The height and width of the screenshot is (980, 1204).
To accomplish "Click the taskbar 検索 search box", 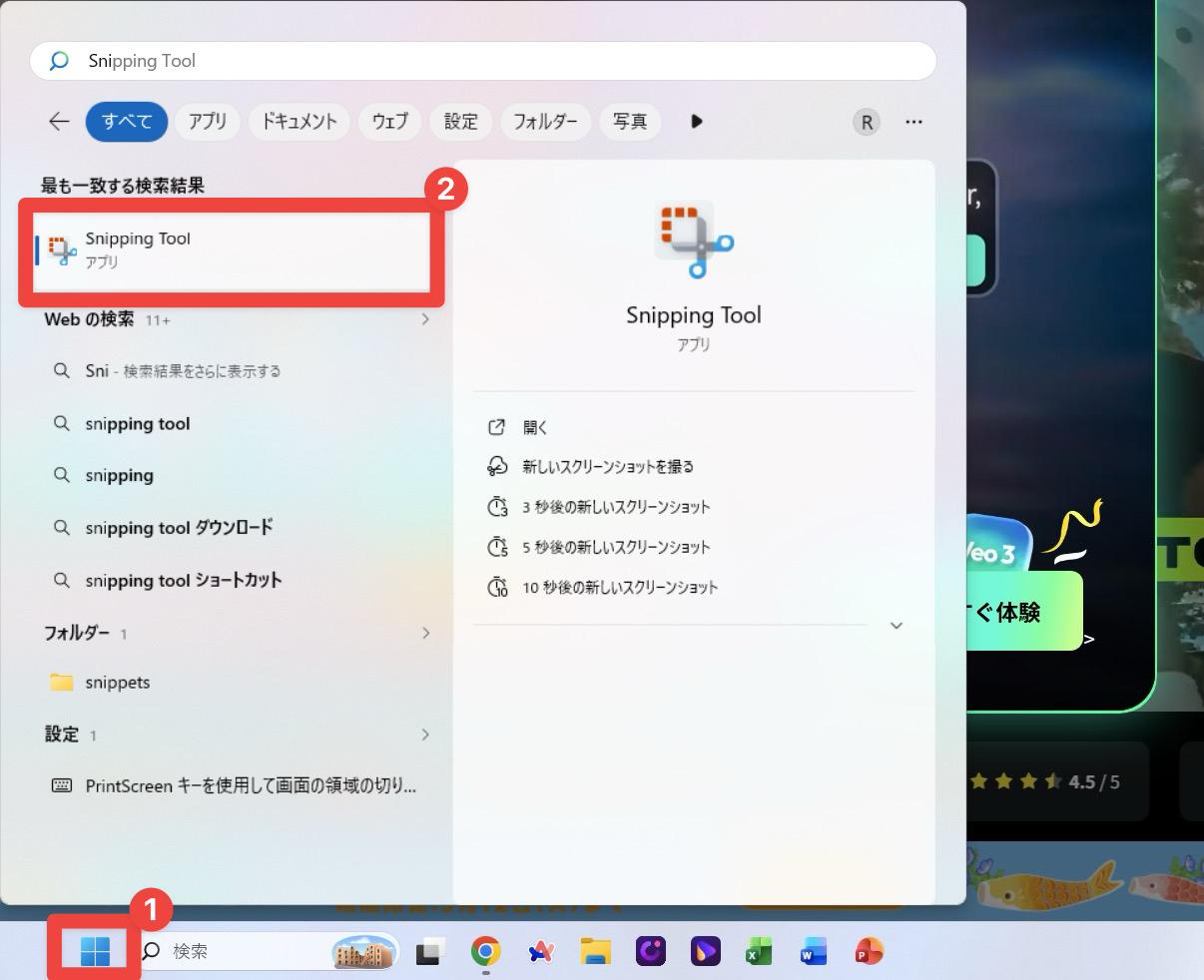I will click(268, 952).
